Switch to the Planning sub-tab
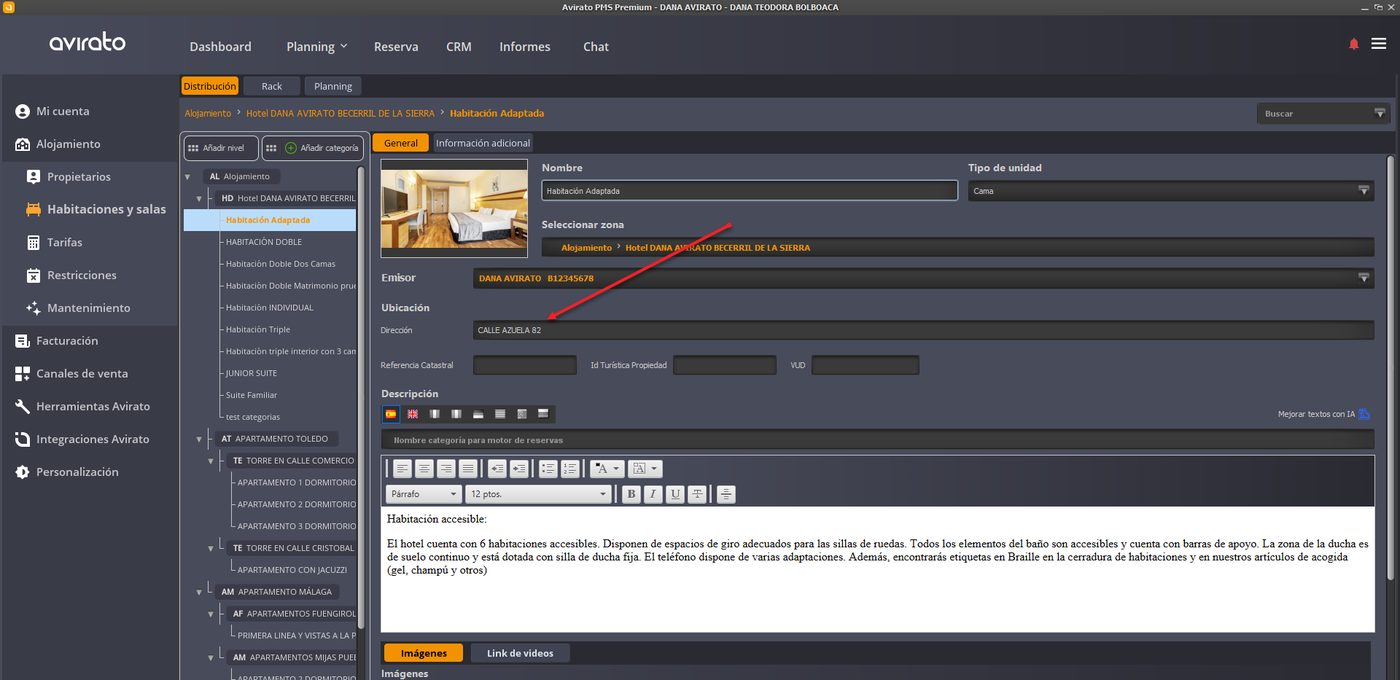Image resolution: width=1400 pixels, height=680 pixels. pos(333,86)
